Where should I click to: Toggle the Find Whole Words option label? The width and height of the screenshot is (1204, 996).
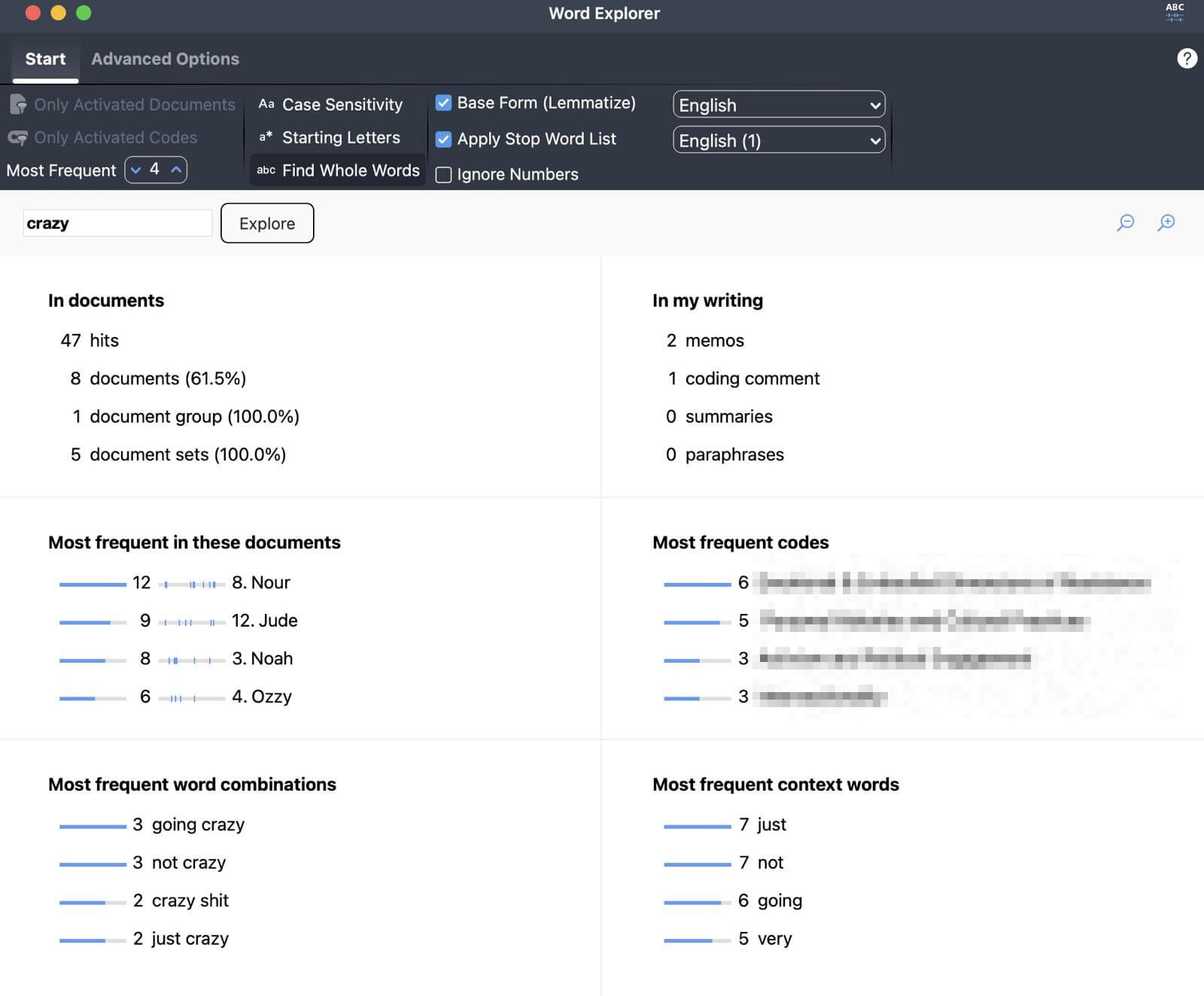point(351,171)
